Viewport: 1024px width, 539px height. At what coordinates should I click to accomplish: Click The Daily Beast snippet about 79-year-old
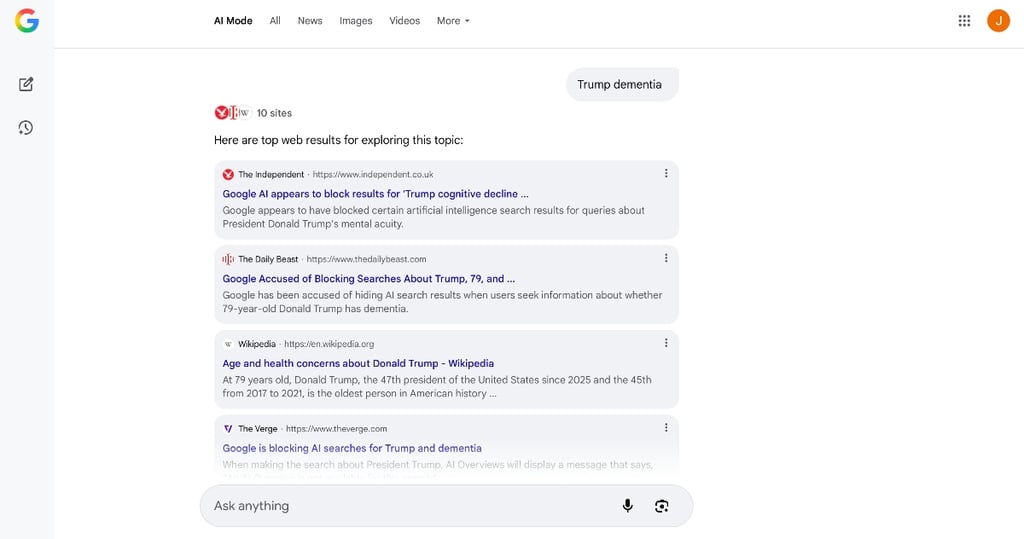click(x=442, y=302)
